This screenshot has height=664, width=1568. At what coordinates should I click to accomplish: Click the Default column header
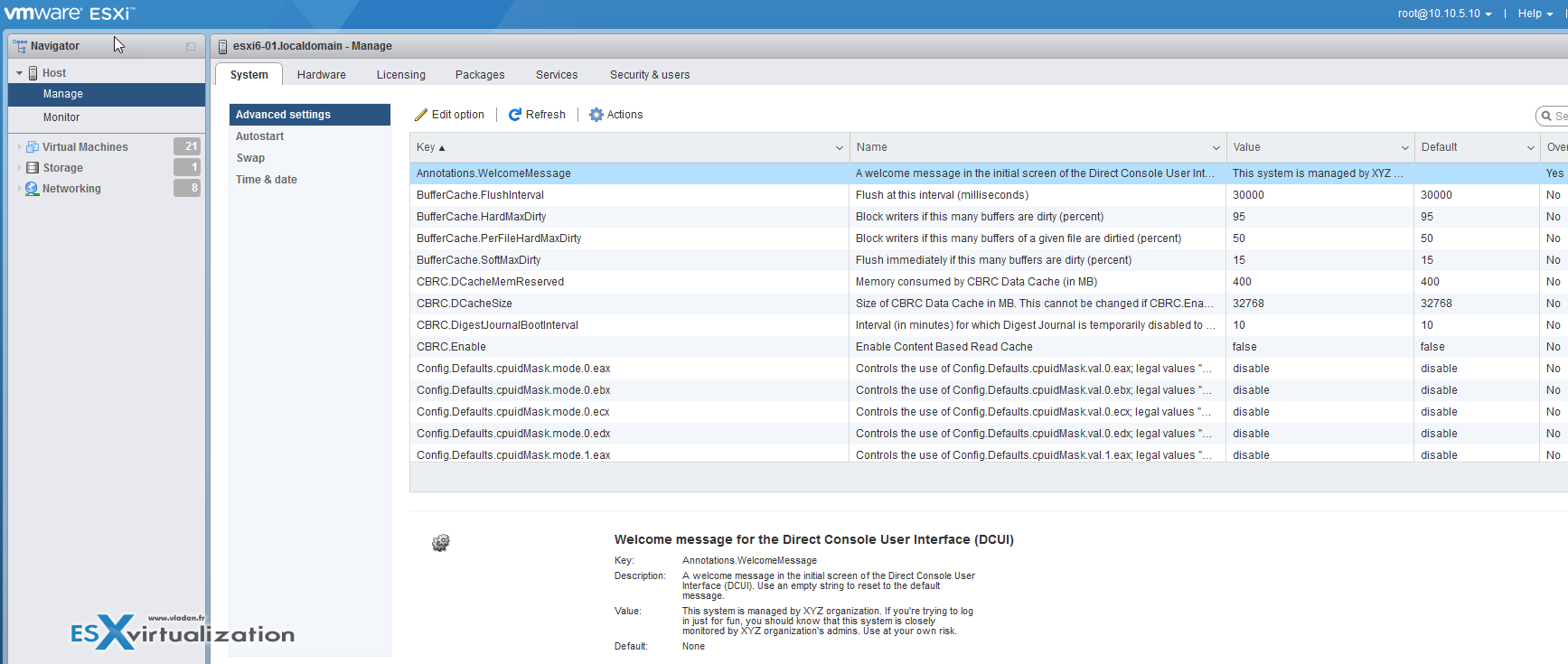[1477, 147]
